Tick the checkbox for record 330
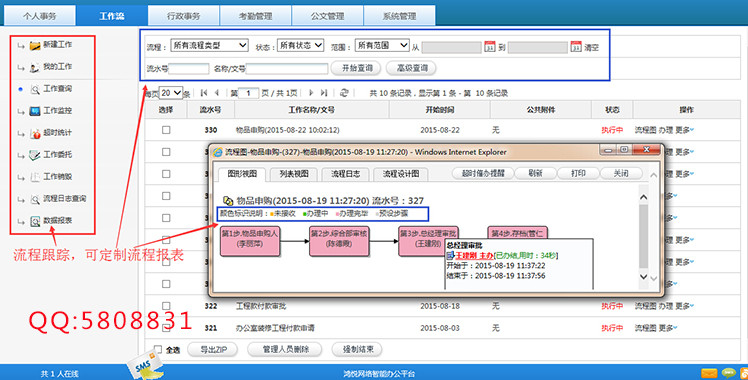Screen dimensions: 748x380 [166, 130]
